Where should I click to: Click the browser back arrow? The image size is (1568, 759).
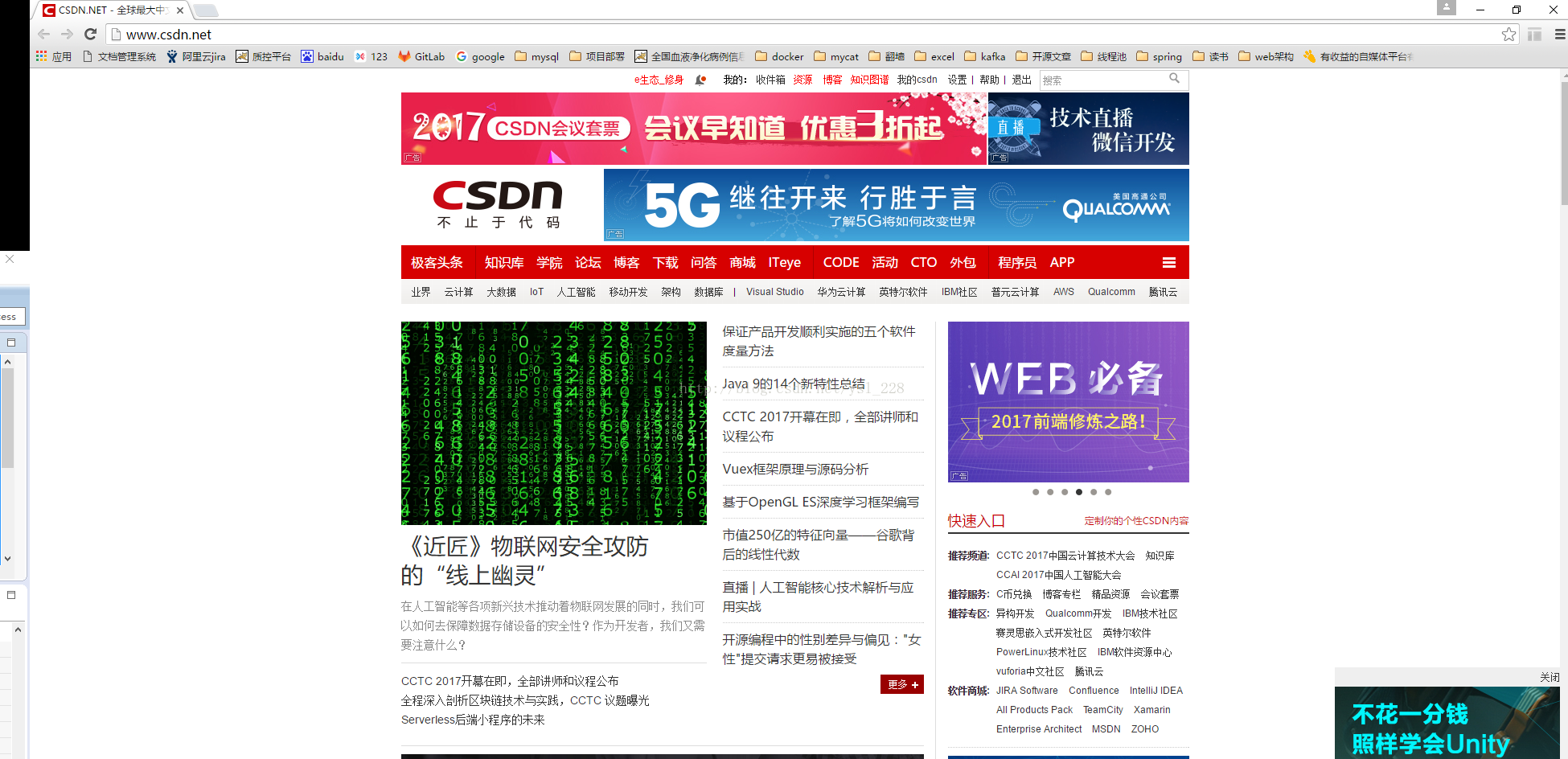44,34
